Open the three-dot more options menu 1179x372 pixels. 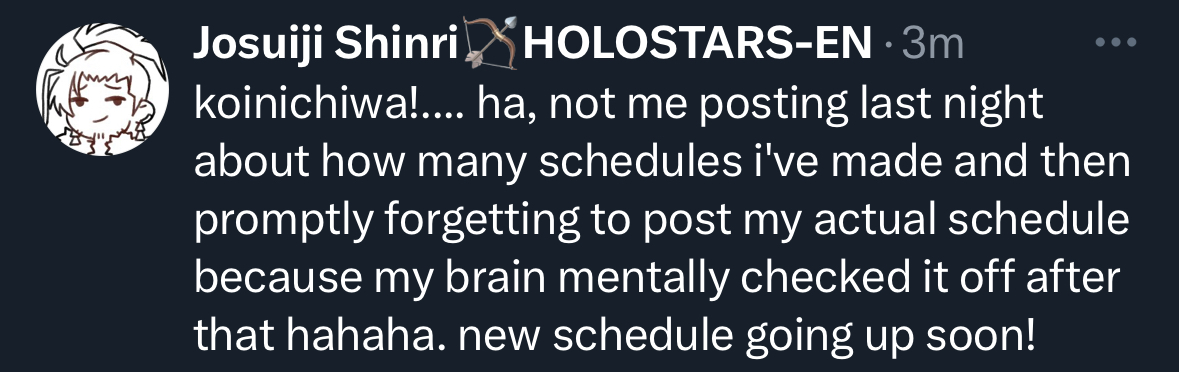point(1116,44)
